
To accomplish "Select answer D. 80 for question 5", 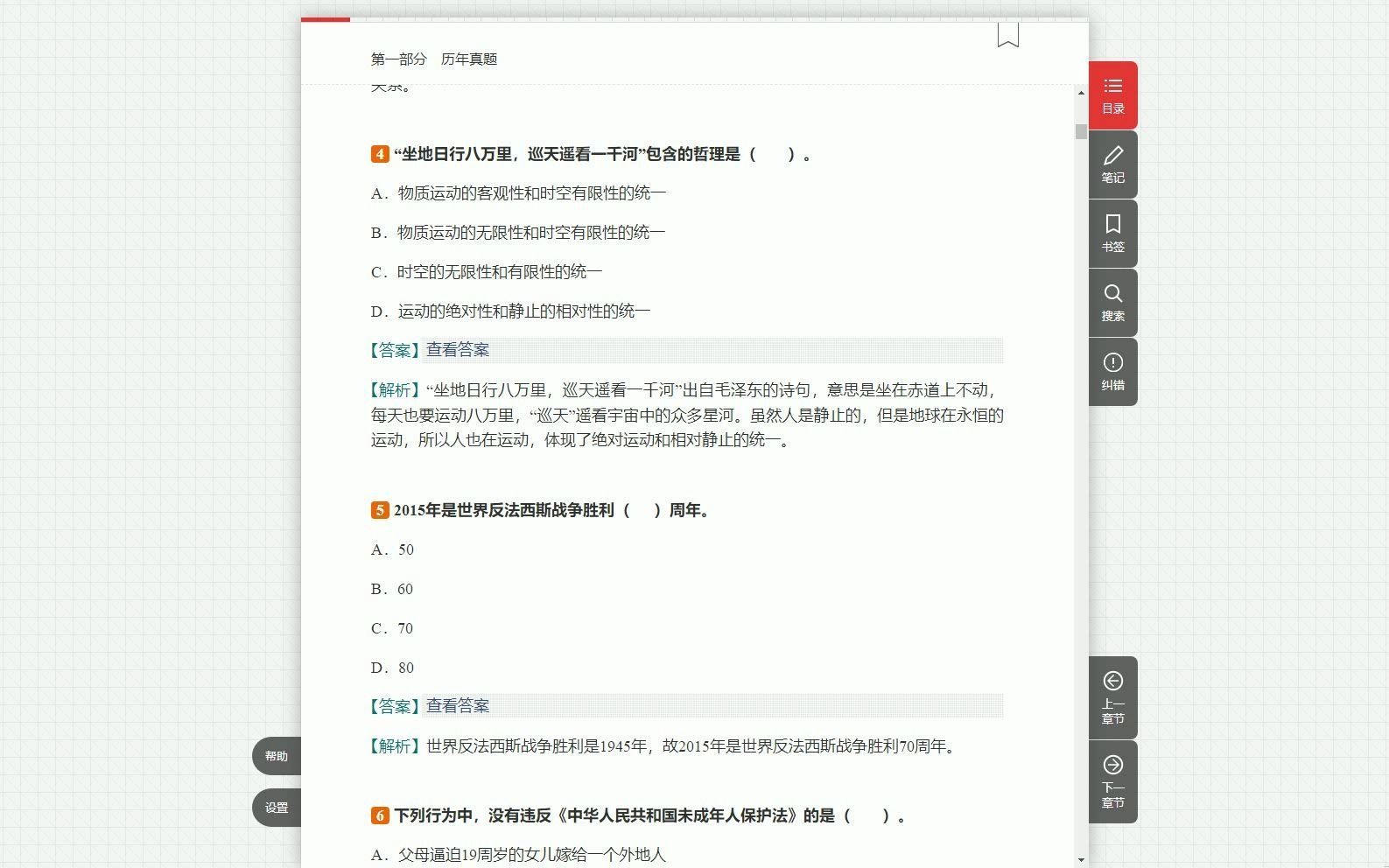I will 392,668.
